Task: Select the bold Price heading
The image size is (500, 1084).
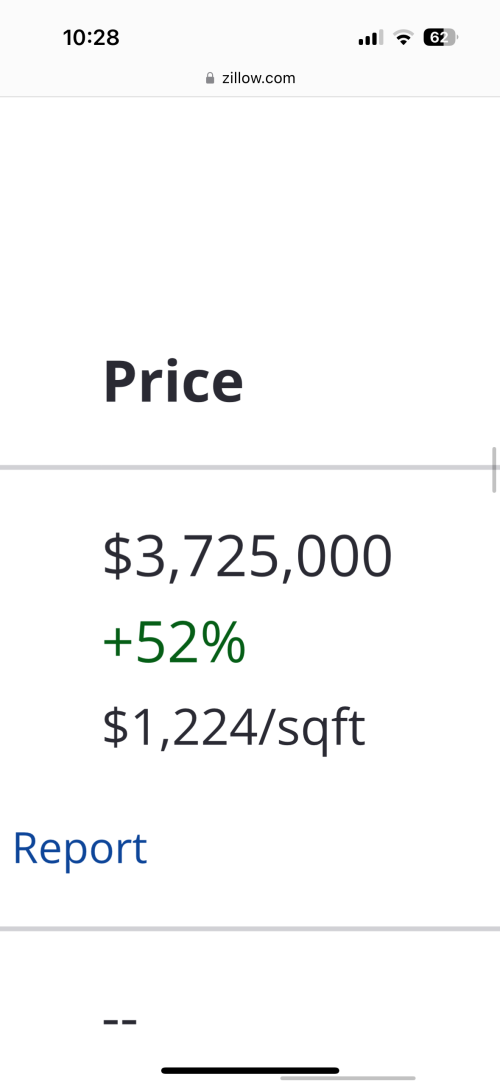Action: (173, 382)
